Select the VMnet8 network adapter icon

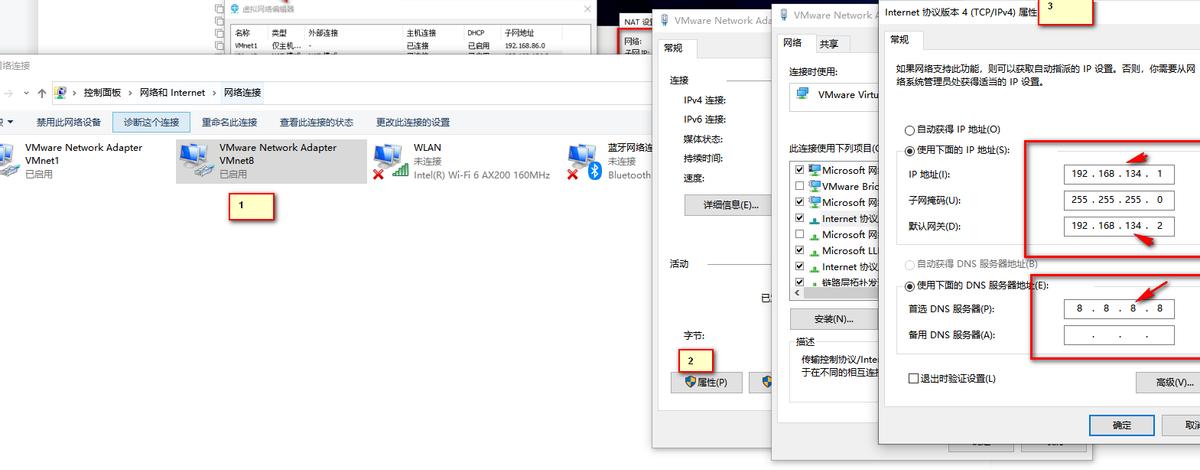pos(196,160)
